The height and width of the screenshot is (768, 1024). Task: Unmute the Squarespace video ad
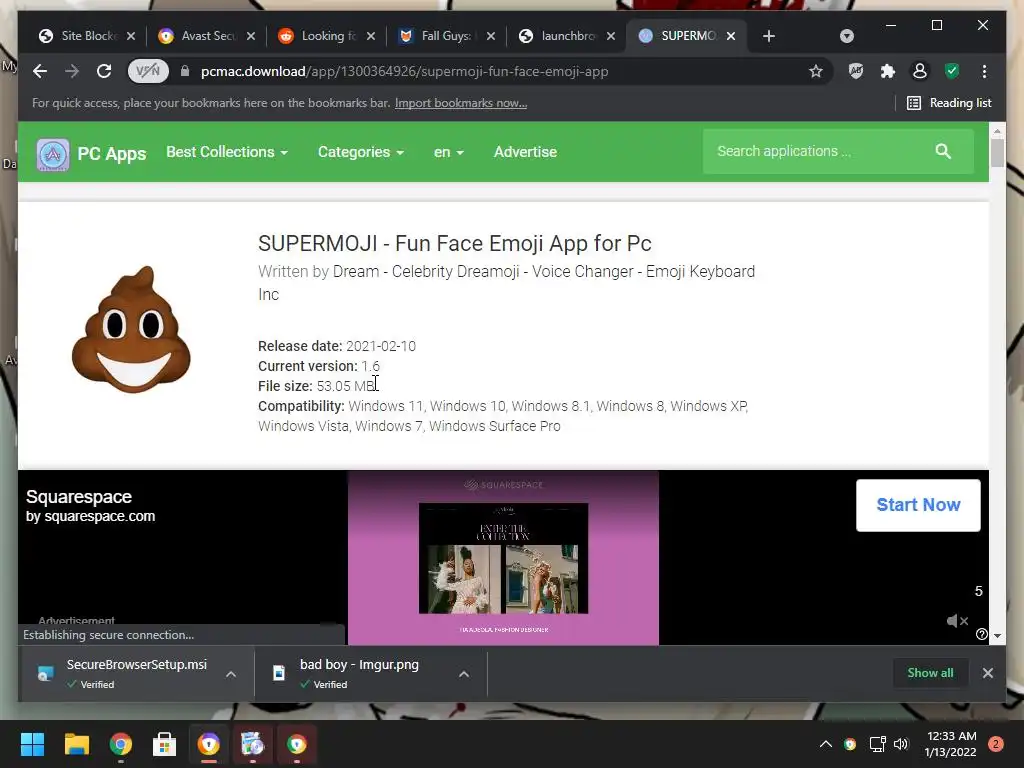point(957,620)
